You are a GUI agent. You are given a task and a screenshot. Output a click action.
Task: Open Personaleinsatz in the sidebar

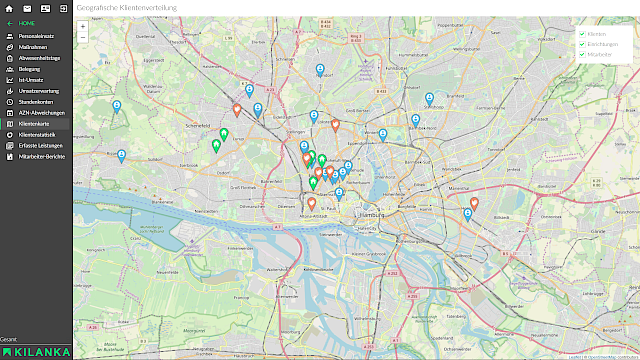(x=36, y=36)
